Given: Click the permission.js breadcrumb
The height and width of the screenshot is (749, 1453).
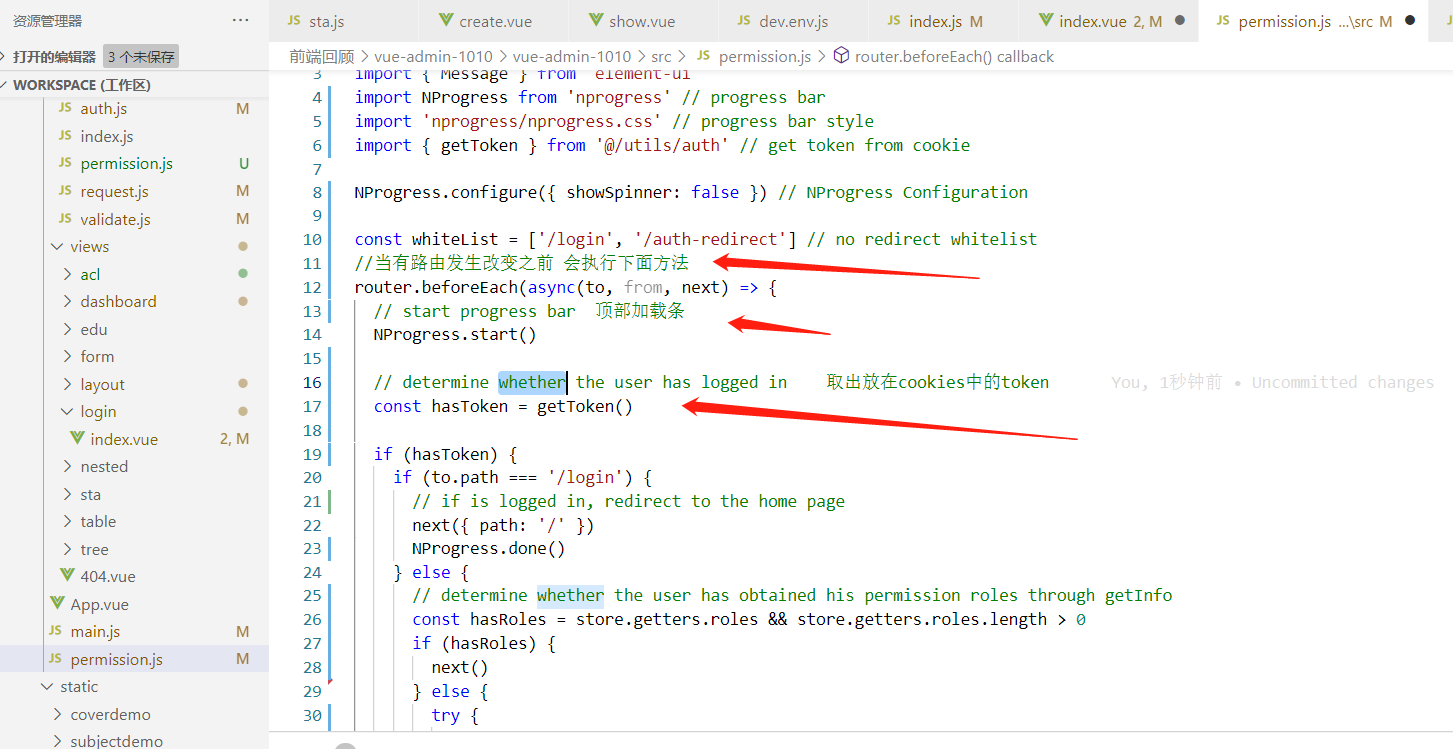Looking at the screenshot, I should (x=765, y=56).
